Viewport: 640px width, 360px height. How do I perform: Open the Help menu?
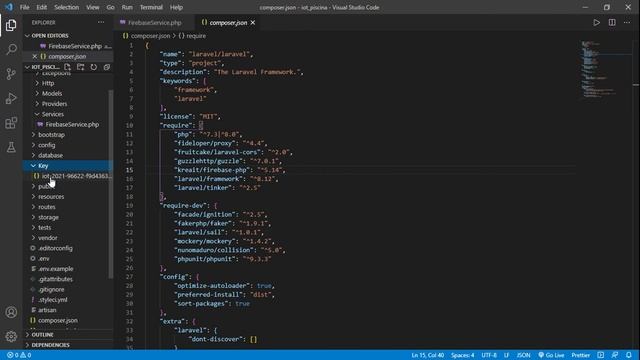[x=176, y=7]
